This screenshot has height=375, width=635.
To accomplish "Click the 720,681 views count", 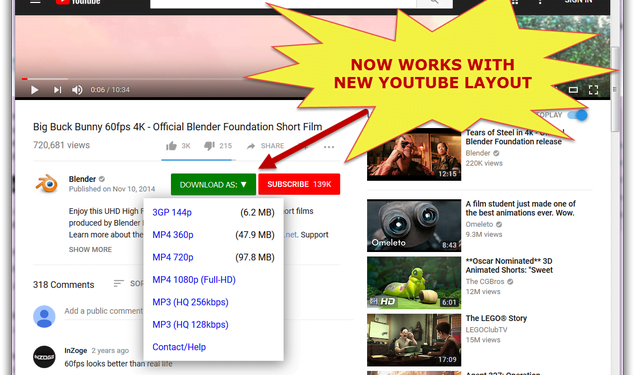I will pos(61,145).
